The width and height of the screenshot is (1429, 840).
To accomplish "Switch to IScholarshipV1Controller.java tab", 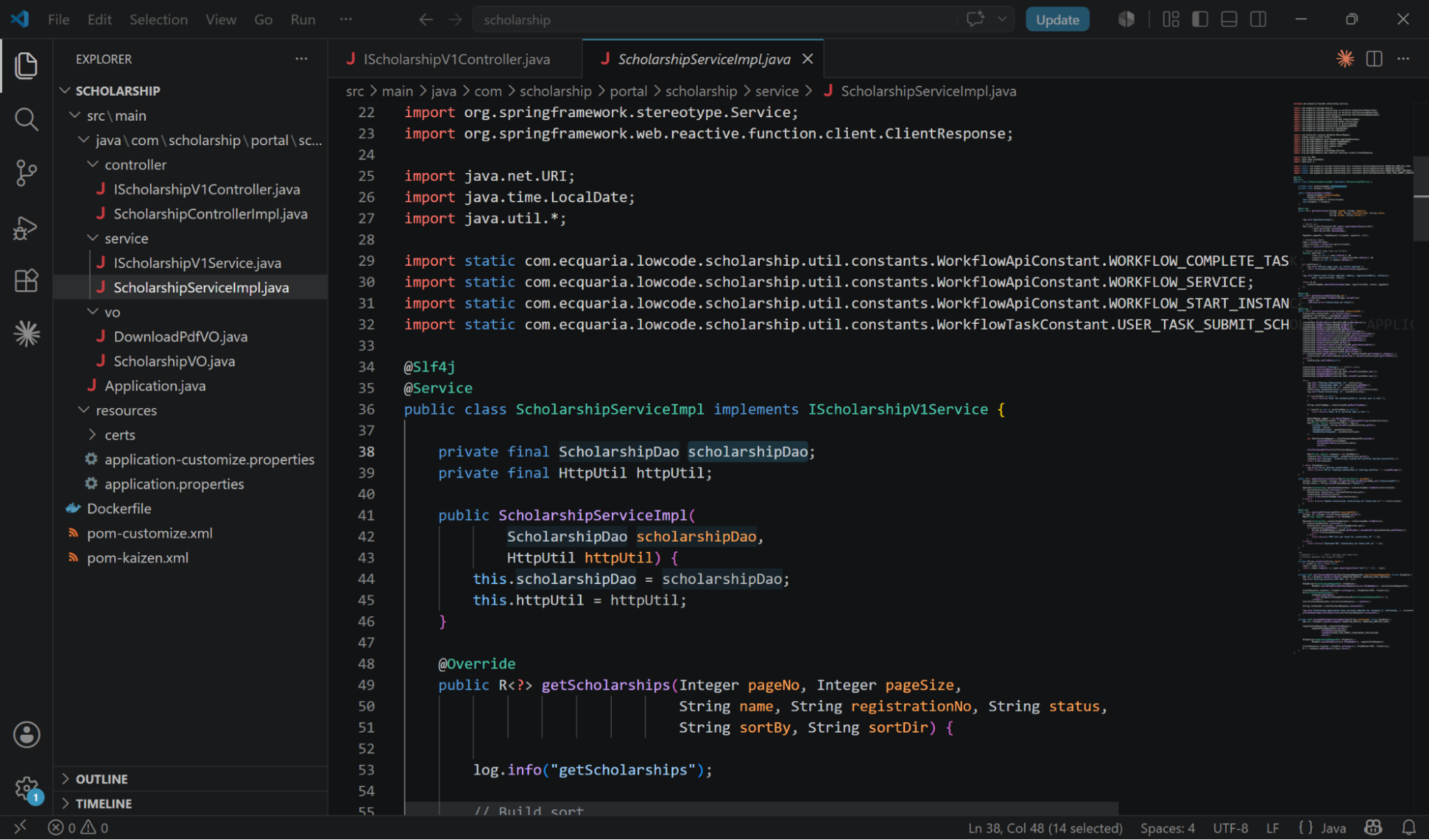I will (455, 59).
